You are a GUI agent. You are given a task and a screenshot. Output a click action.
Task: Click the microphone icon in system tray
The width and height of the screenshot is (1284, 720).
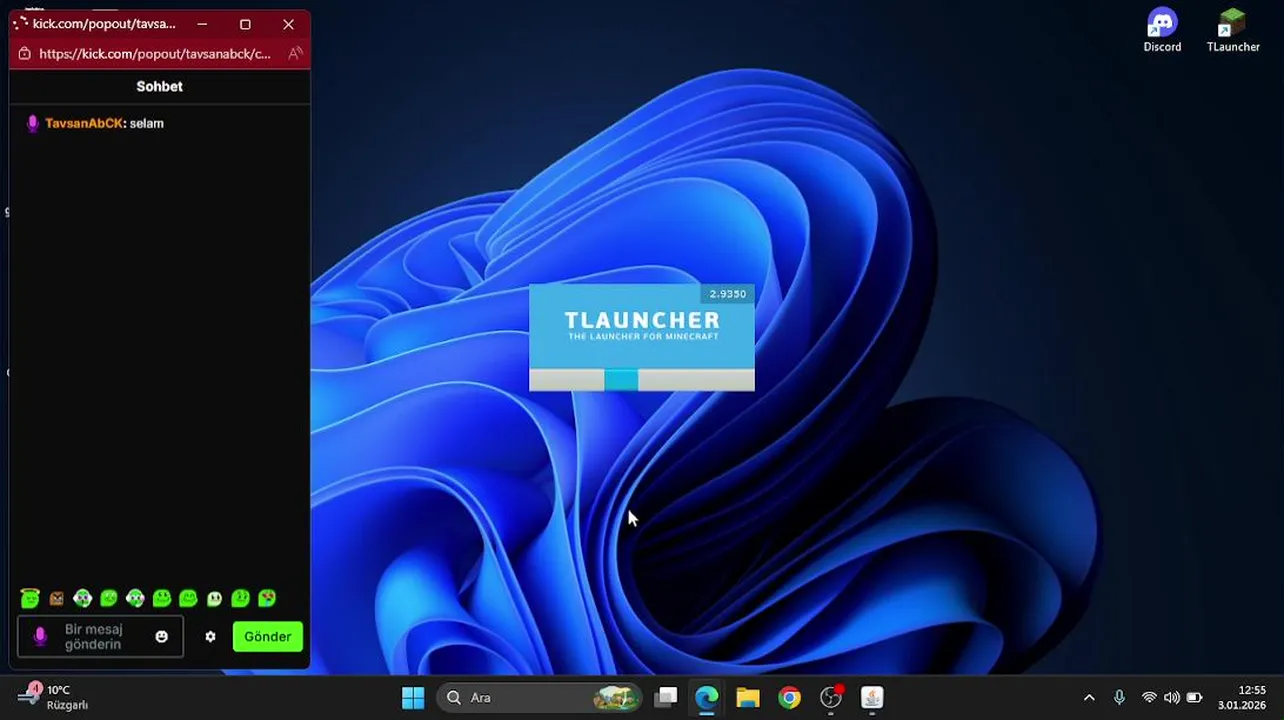(x=1119, y=698)
